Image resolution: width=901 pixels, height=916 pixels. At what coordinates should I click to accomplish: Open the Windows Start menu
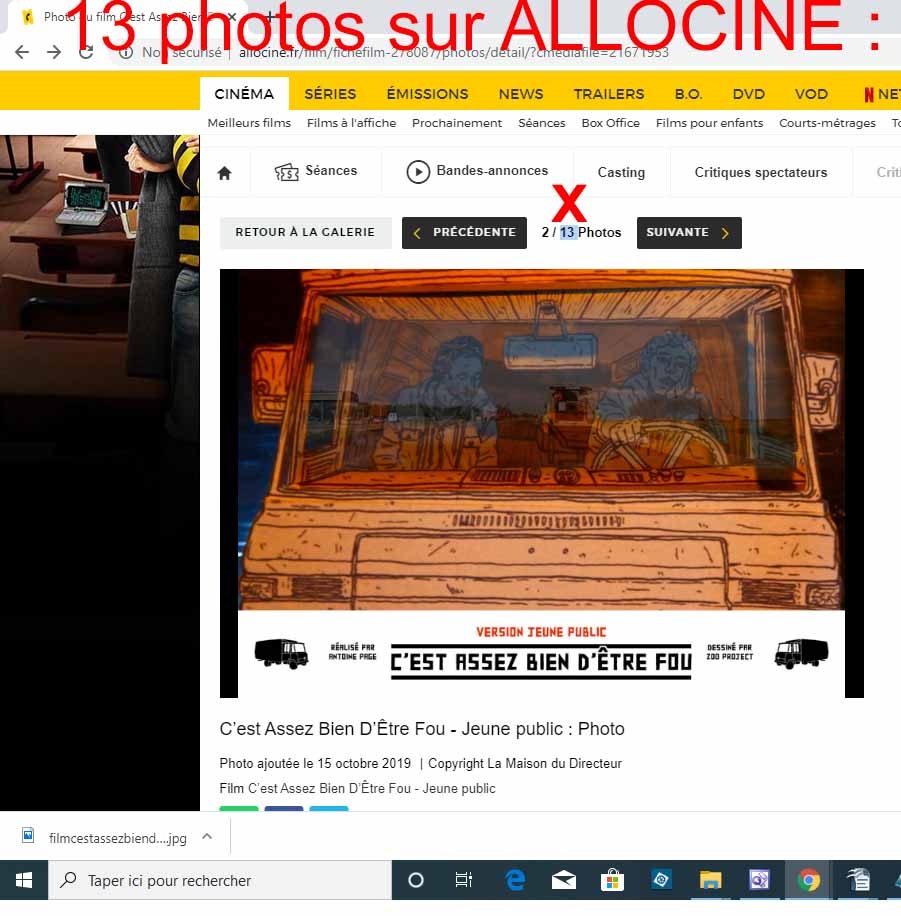click(24, 880)
